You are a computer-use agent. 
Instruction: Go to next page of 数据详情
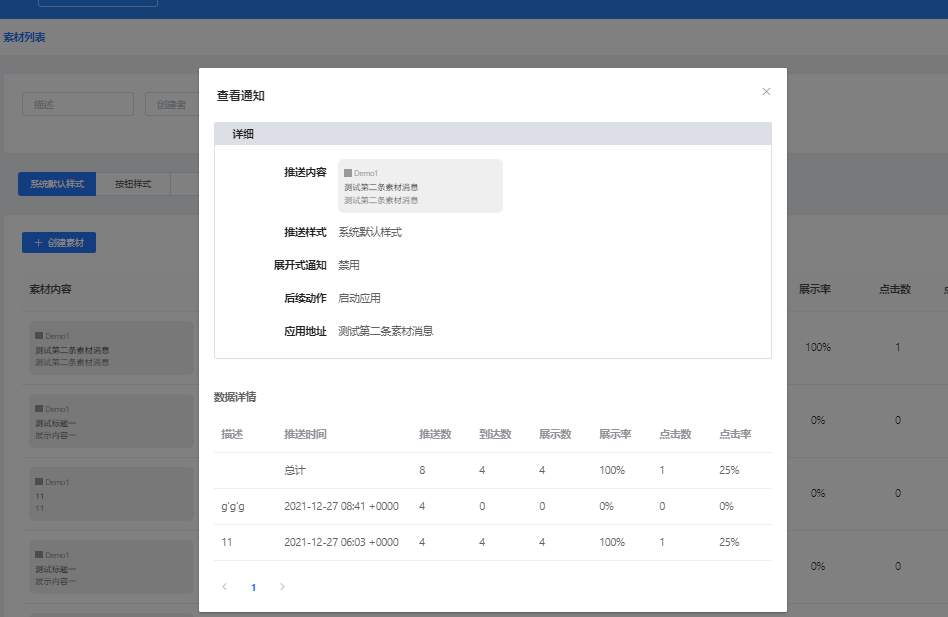point(282,587)
